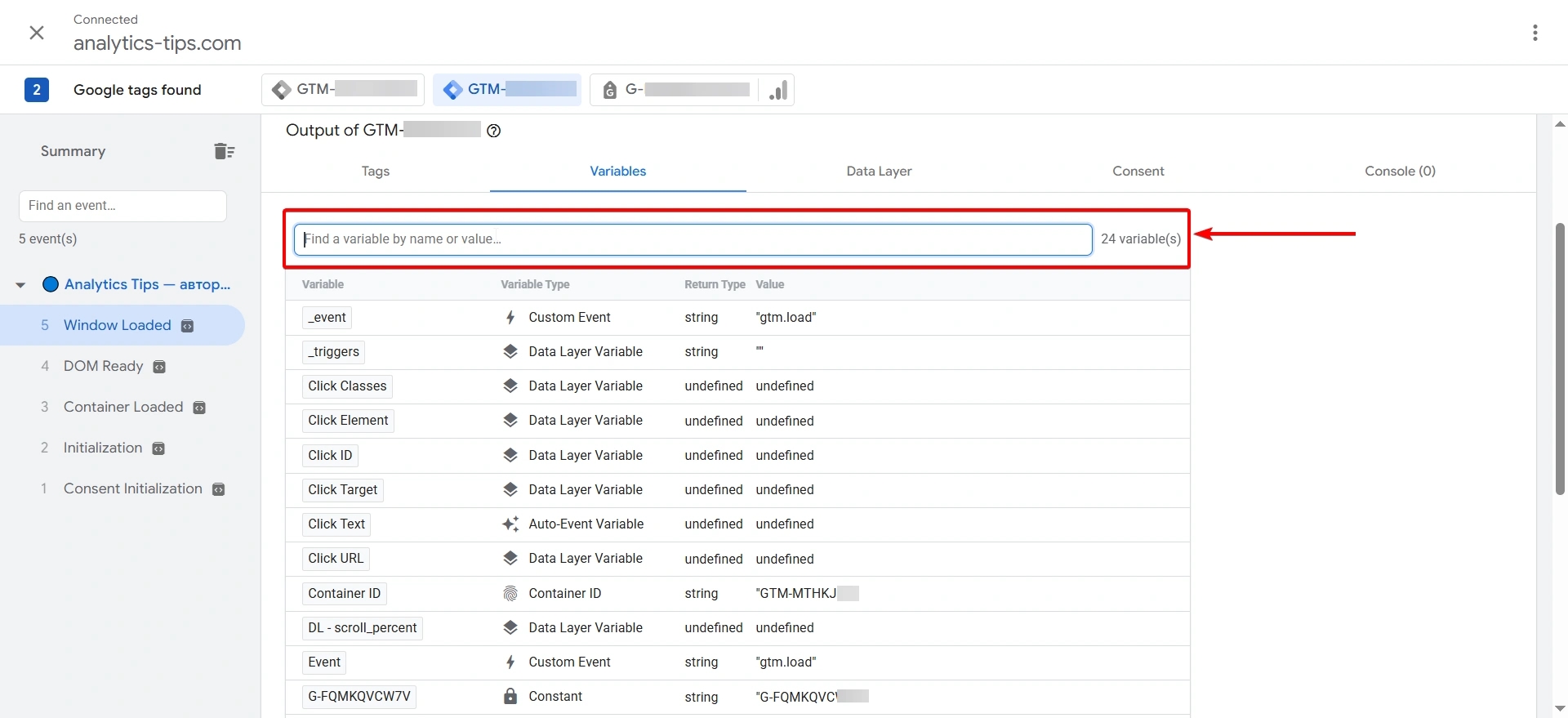Image resolution: width=1568 pixels, height=718 pixels.
Task: Click the DL - scroll_percent variable name
Action: (363, 628)
